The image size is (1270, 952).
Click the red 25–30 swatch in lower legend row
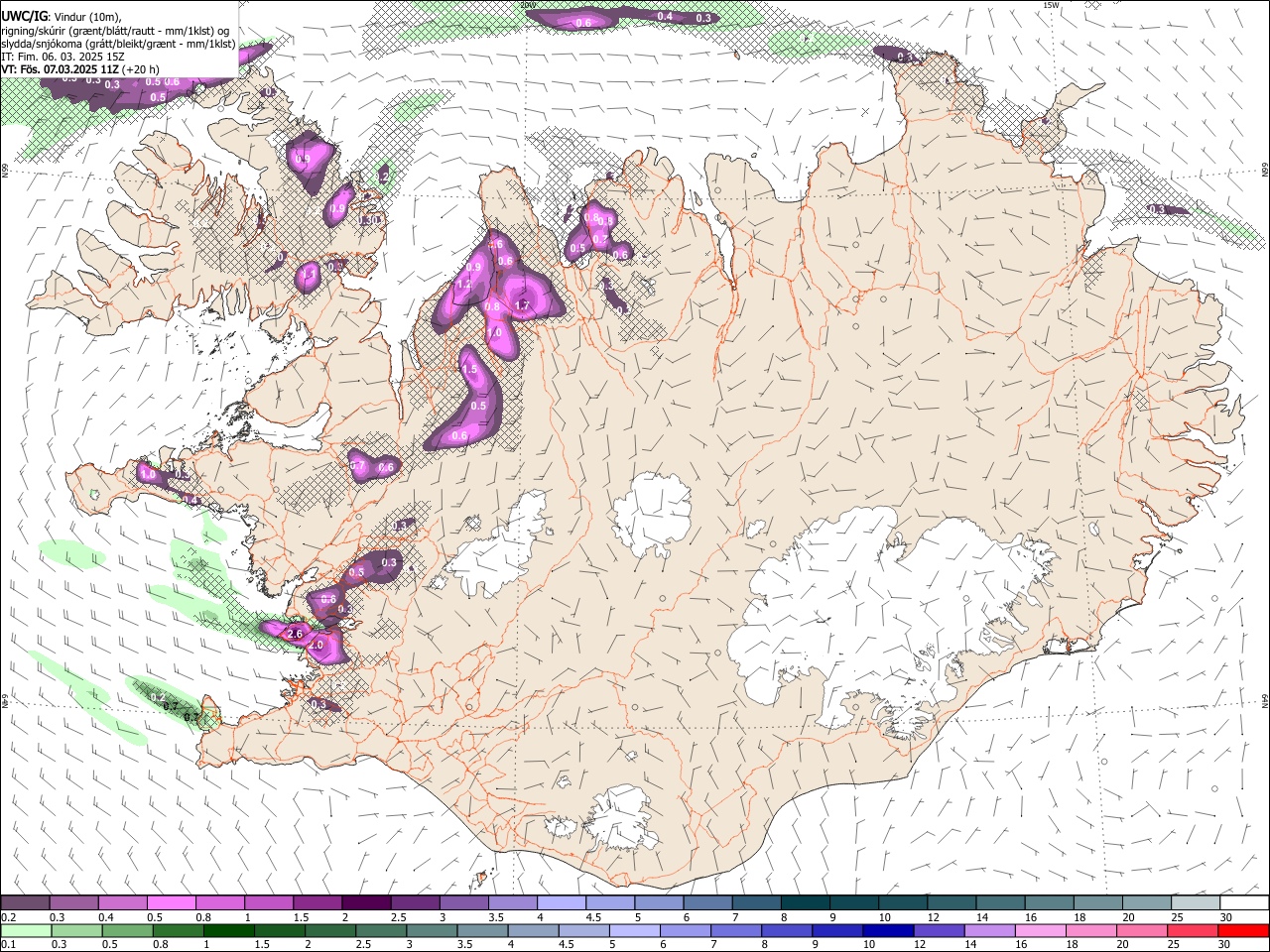pos(1192,930)
